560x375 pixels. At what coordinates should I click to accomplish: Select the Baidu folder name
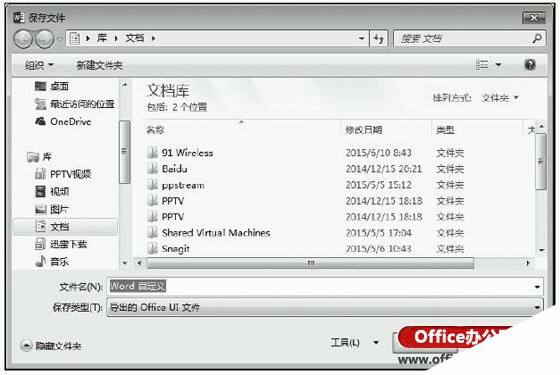pyautogui.click(x=174, y=169)
